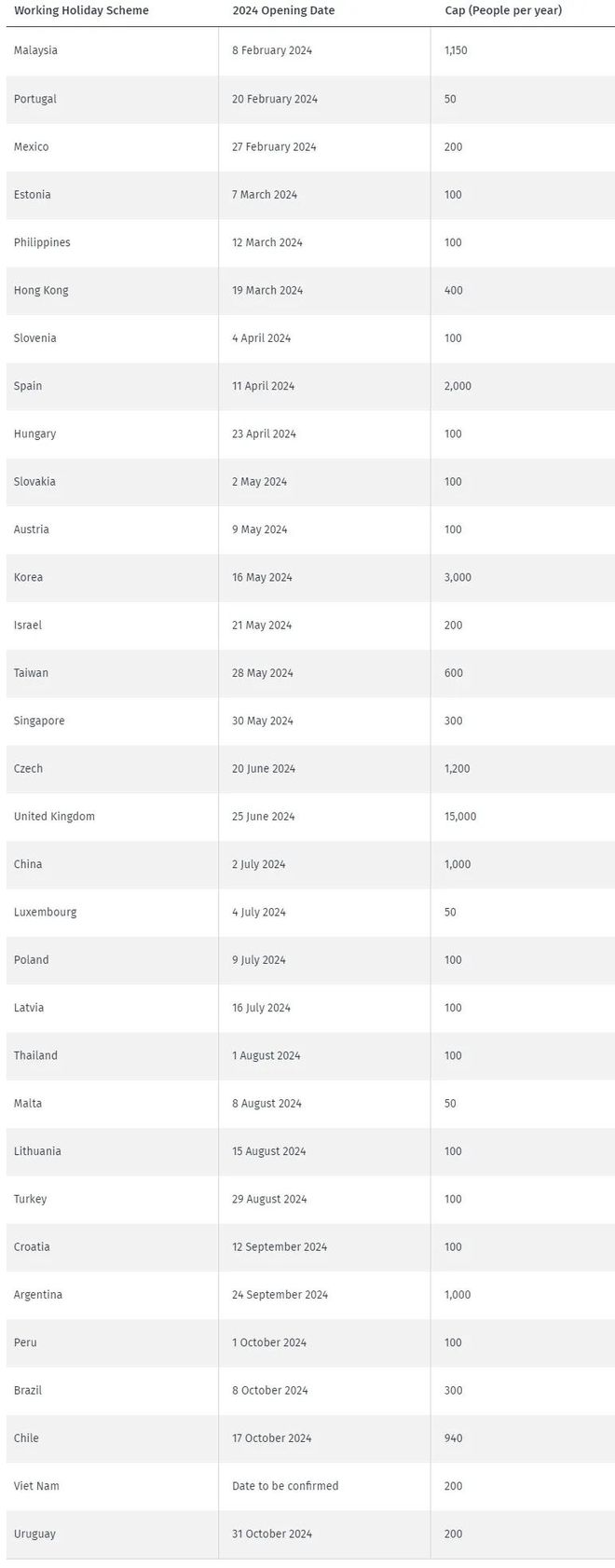The width and height of the screenshot is (615, 1568).
Task: Select the Malaysia row name
Action: click(35, 50)
